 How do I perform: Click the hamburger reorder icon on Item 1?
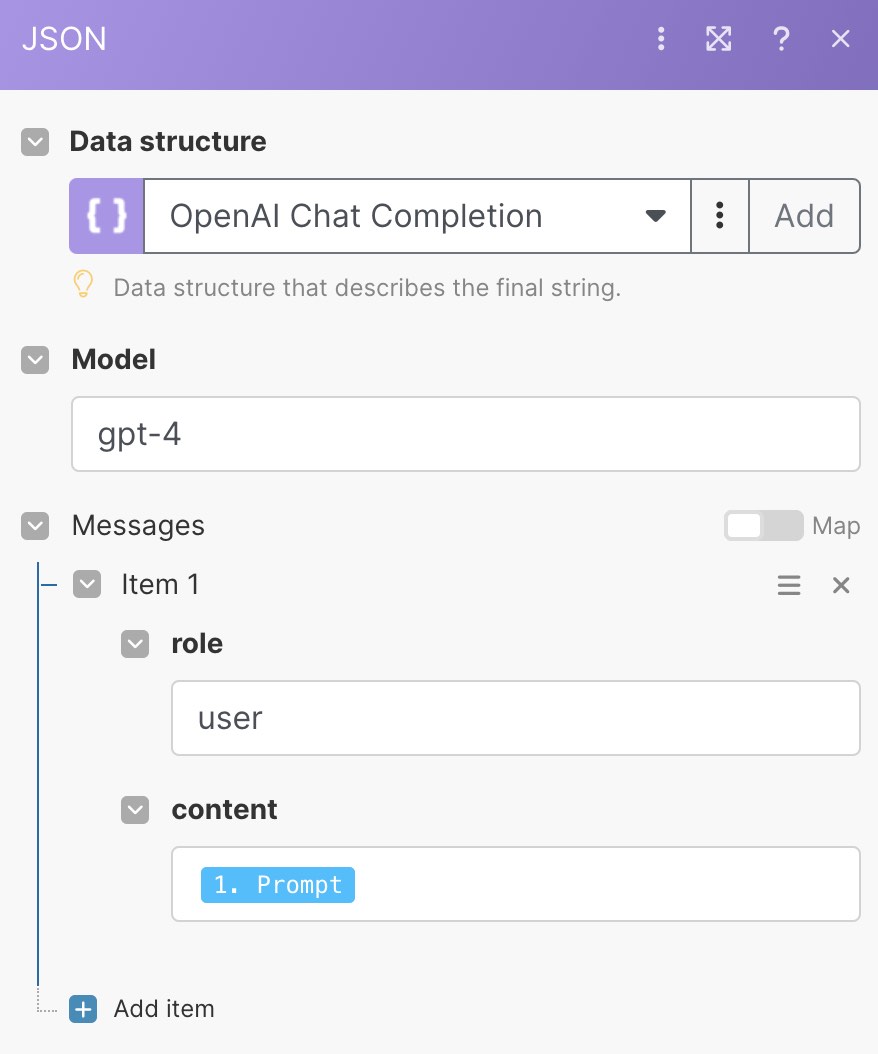click(x=789, y=585)
